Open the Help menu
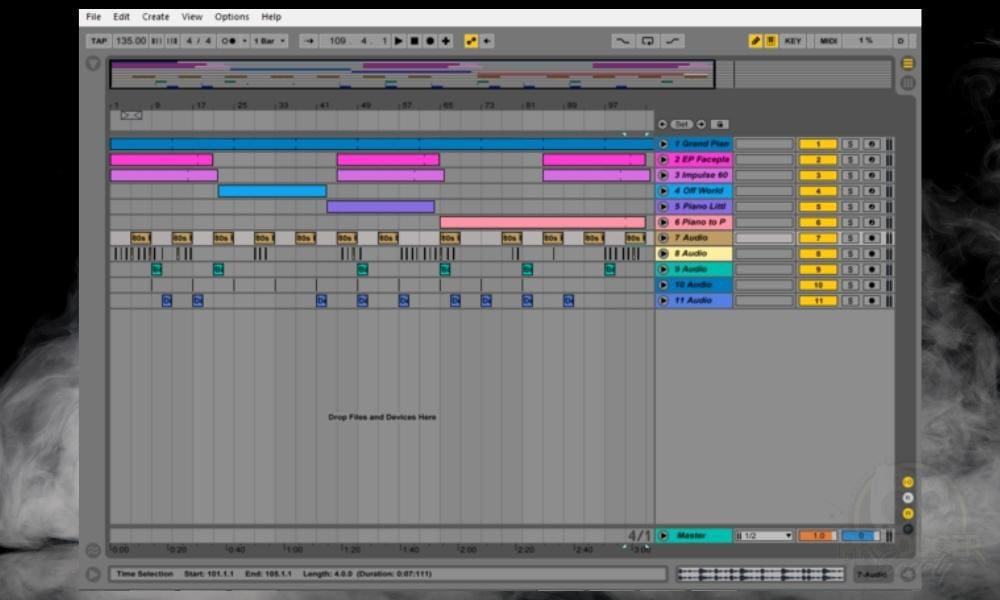This screenshot has height=600, width=1000. [271, 17]
